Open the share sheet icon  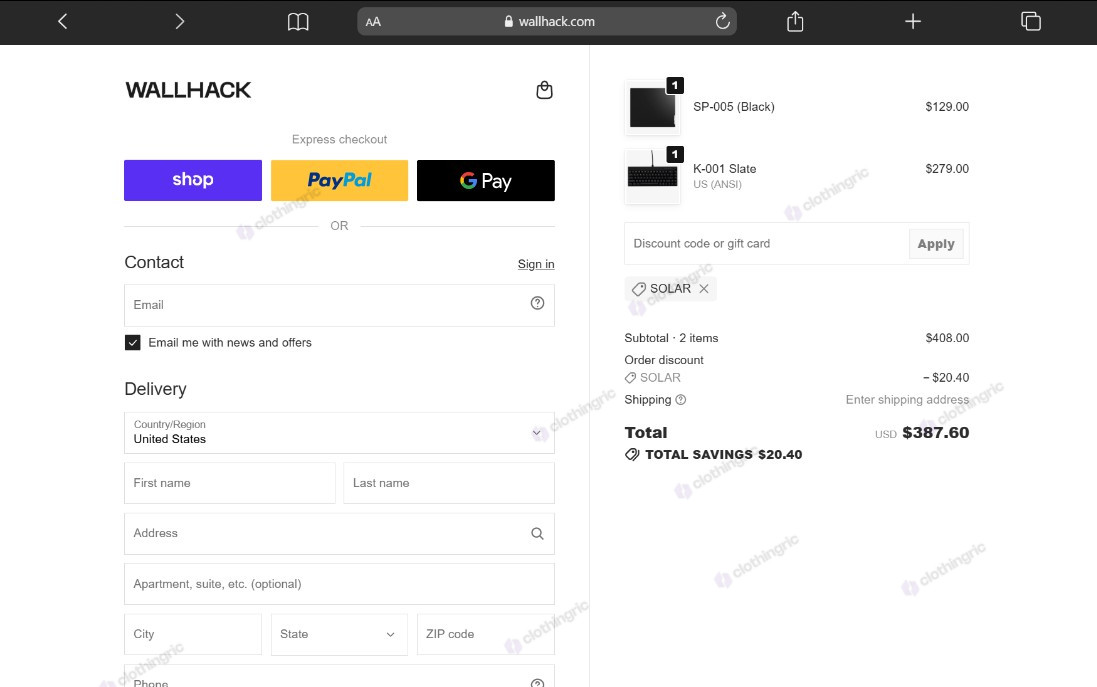(x=795, y=22)
